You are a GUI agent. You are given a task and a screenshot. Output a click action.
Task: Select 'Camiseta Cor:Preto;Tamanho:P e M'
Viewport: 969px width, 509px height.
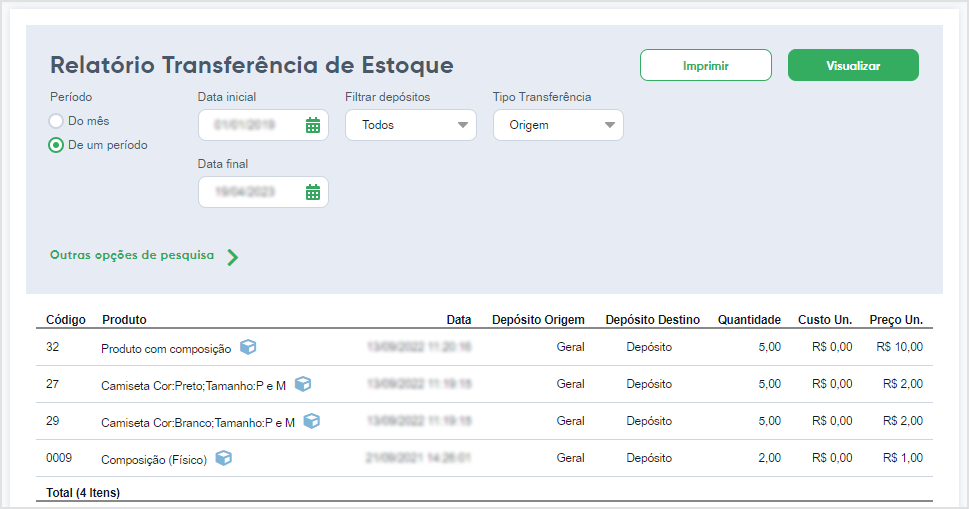(193, 386)
